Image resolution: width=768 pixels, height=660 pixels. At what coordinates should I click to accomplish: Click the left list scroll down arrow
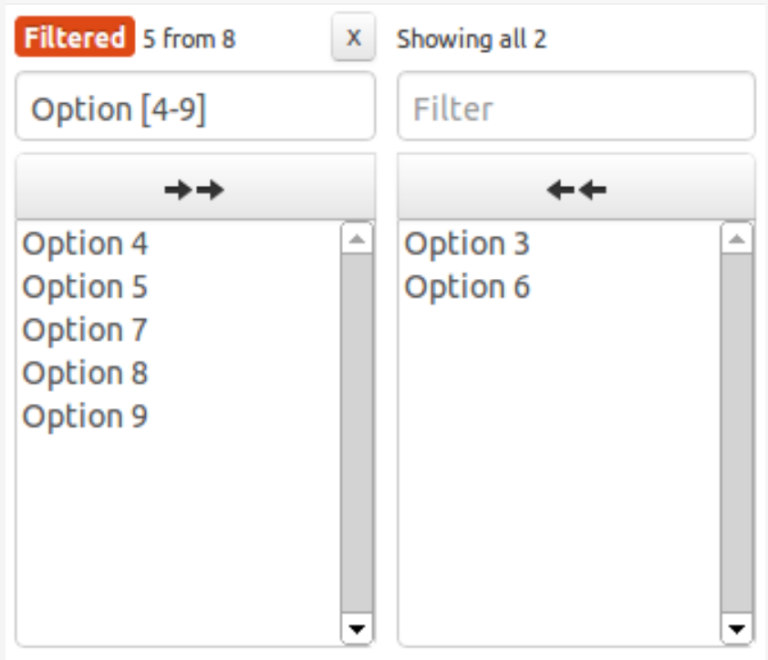pos(357,629)
